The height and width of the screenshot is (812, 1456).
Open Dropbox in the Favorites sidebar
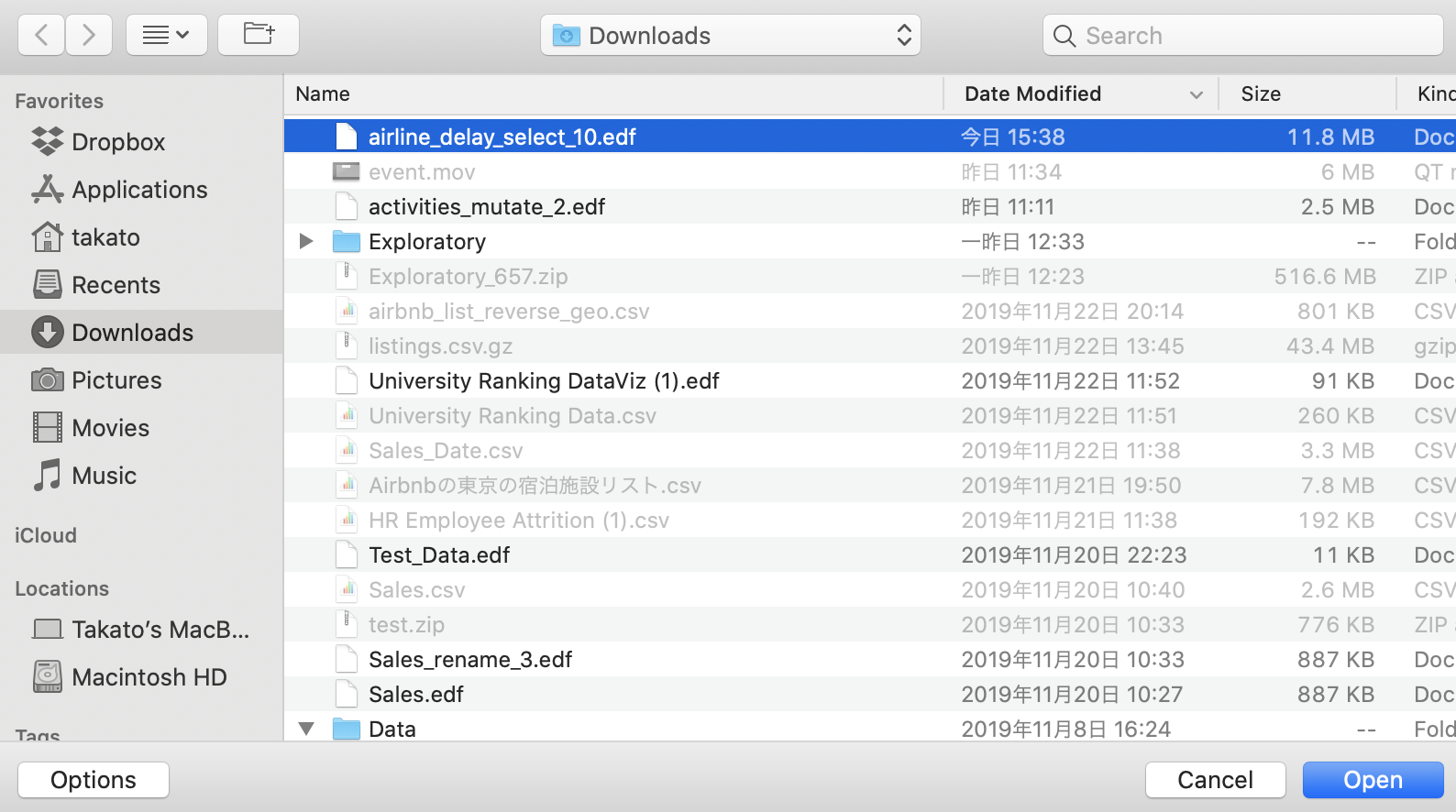[x=117, y=142]
